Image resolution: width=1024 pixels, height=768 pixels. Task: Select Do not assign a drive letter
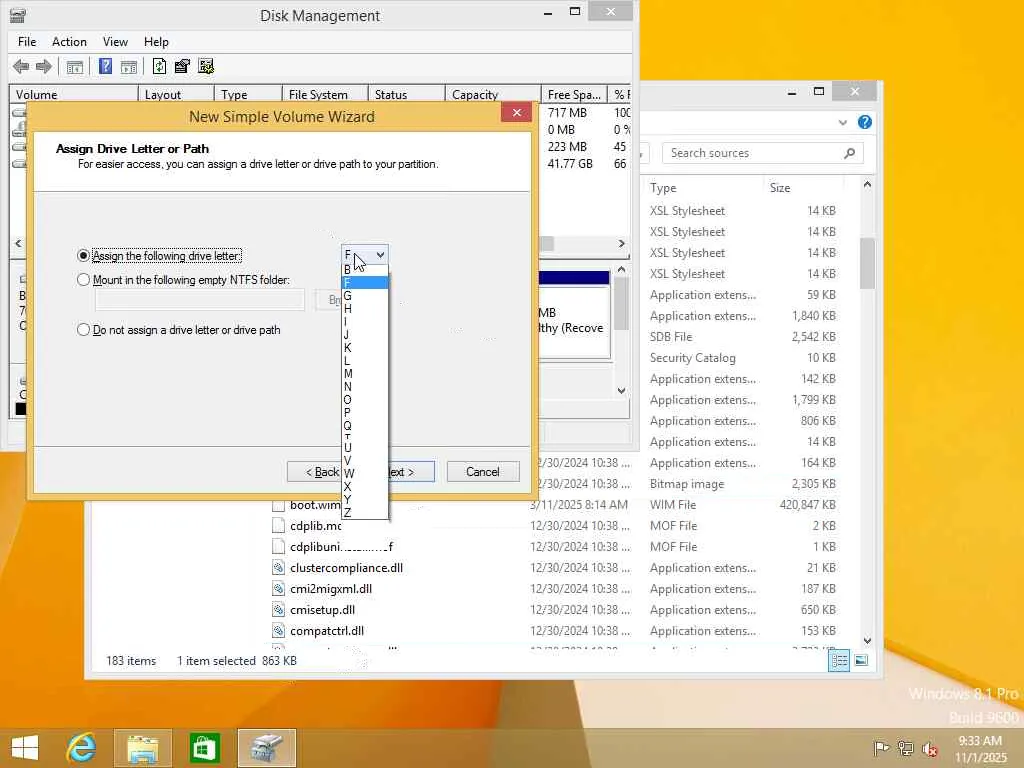83,330
